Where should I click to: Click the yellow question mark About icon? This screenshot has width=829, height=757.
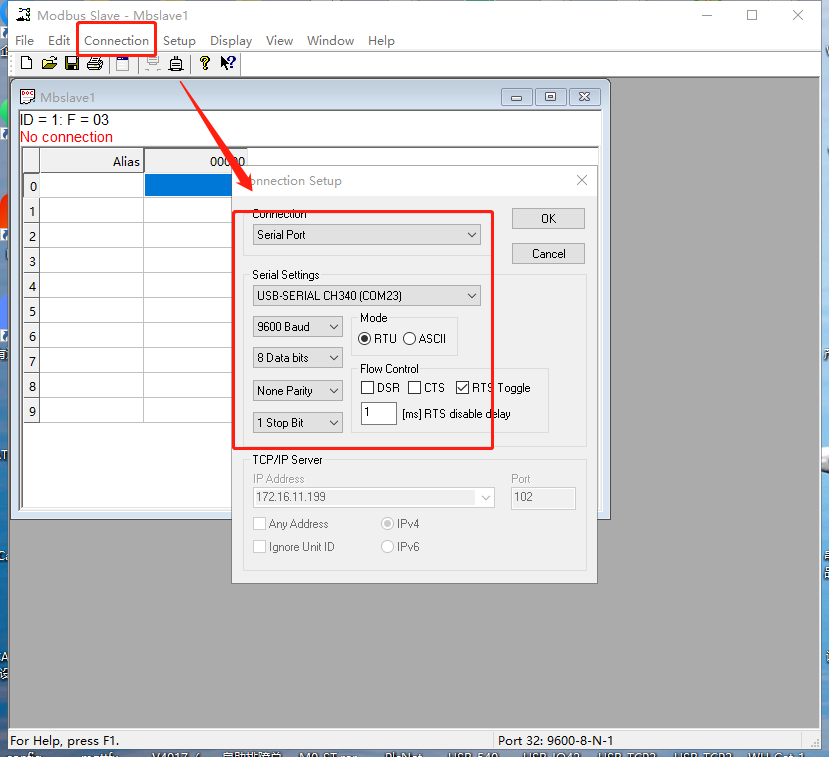pos(205,64)
